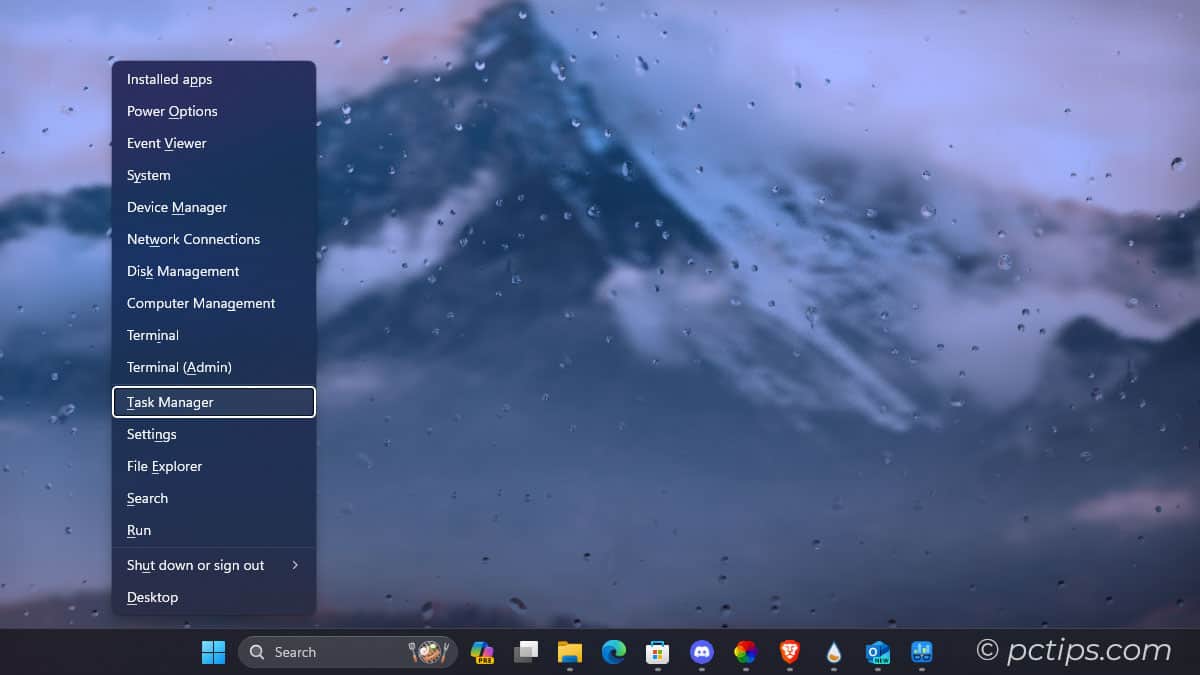The width and height of the screenshot is (1200, 675).
Task: Open the Brave browser
Action: tap(789, 652)
